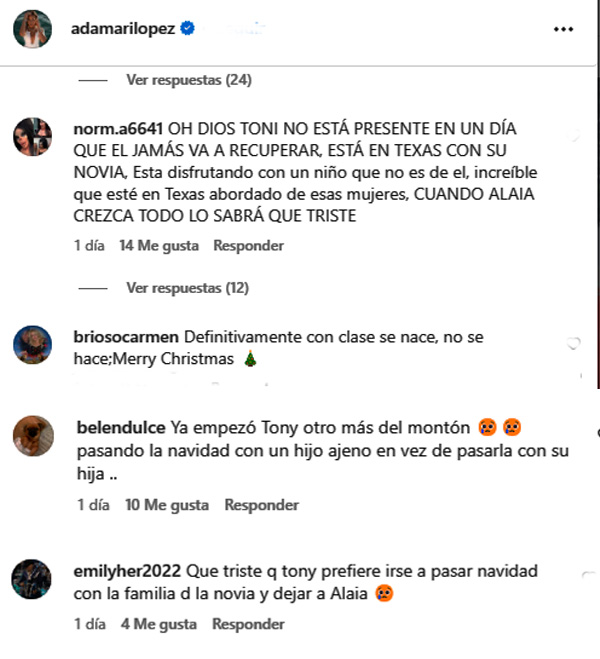The height and width of the screenshot is (659, 600).
Task: Open briosocarmen avatar picture
Action: pyautogui.click(x=32, y=345)
